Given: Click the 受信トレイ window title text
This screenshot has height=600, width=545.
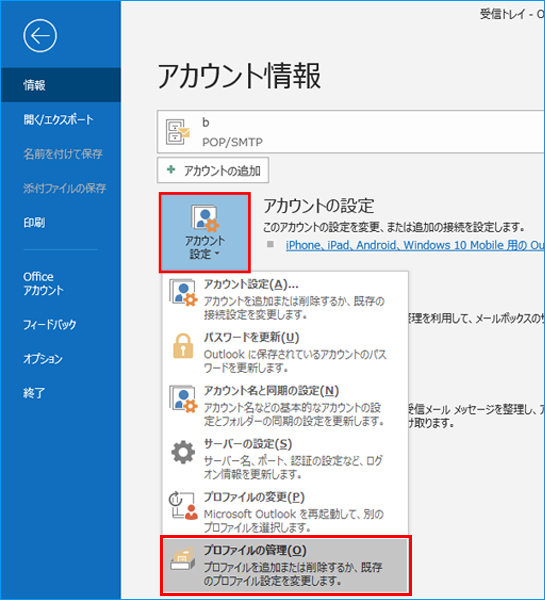Looking at the screenshot, I should pyautogui.click(x=512, y=14).
